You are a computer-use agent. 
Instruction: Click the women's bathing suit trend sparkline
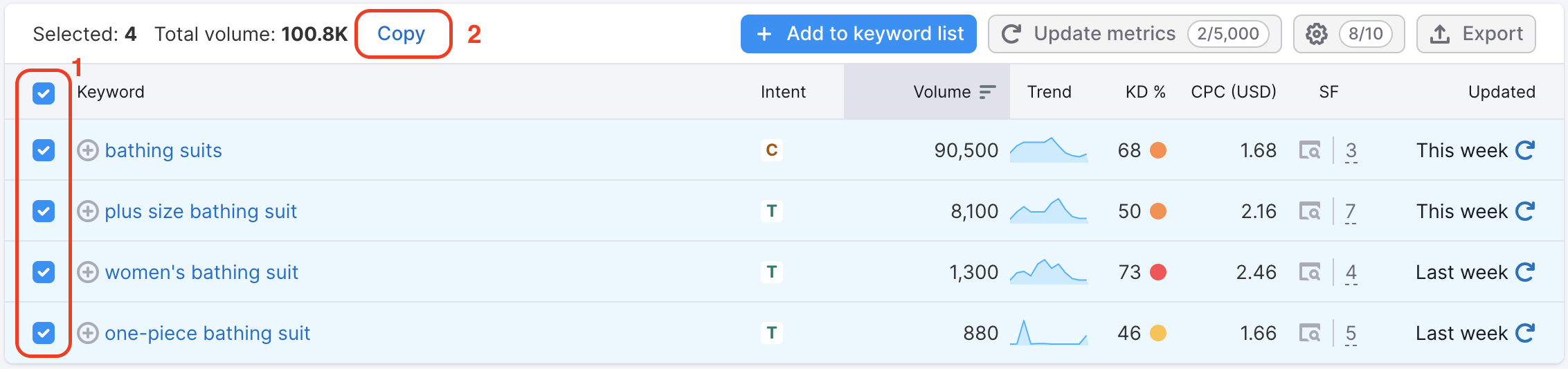point(1049,271)
